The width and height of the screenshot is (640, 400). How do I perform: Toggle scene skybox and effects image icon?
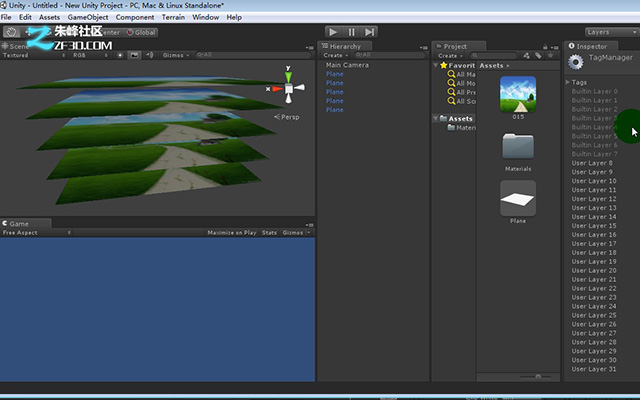pos(134,55)
